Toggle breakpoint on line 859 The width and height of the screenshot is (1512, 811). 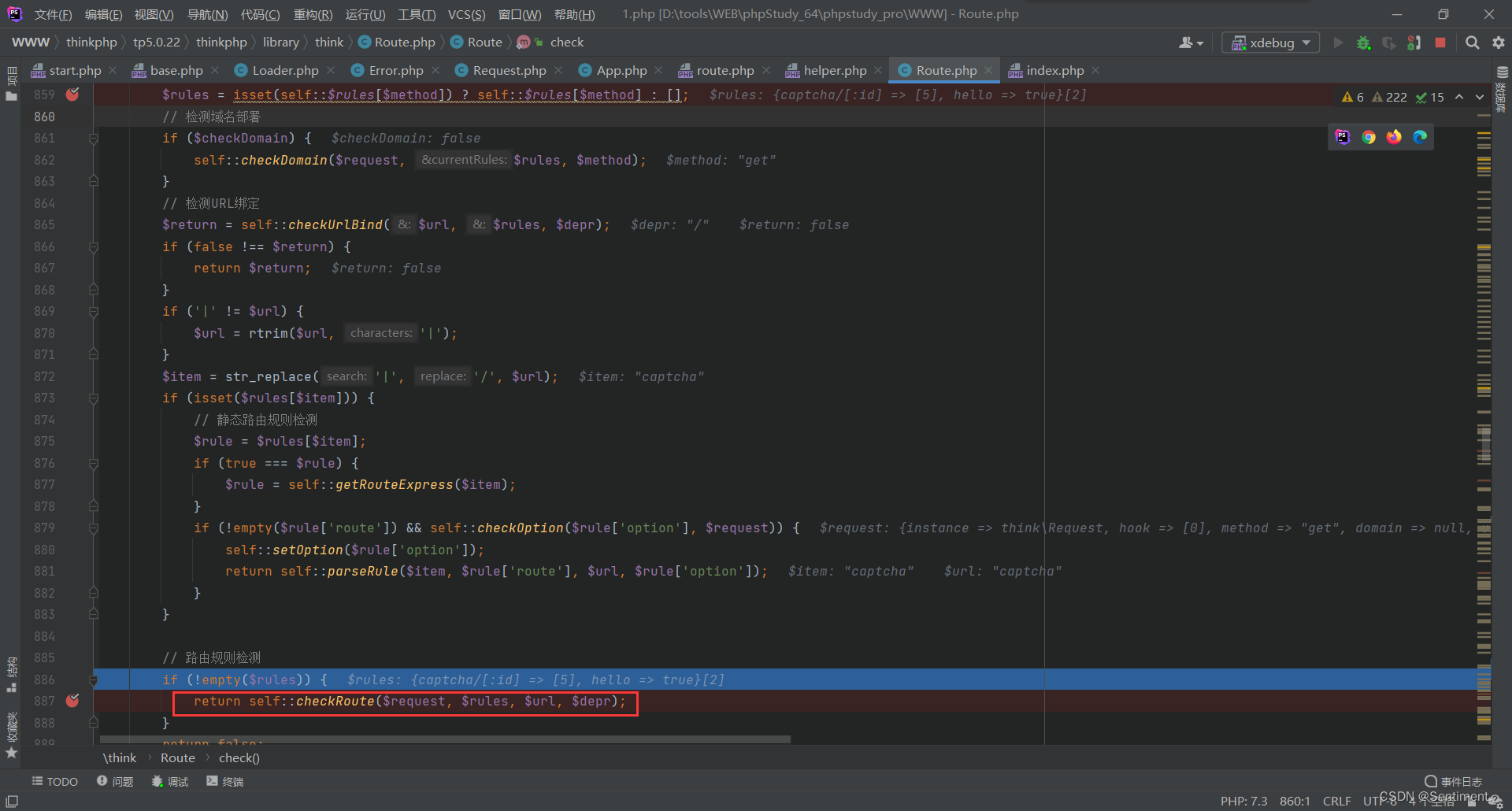pos(72,94)
